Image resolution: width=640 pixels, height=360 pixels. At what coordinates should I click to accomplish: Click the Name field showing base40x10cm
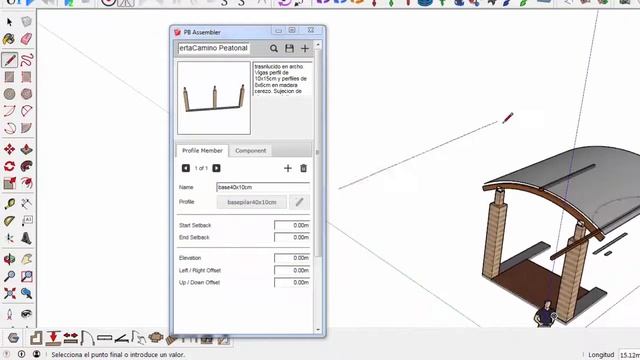coord(263,187)
